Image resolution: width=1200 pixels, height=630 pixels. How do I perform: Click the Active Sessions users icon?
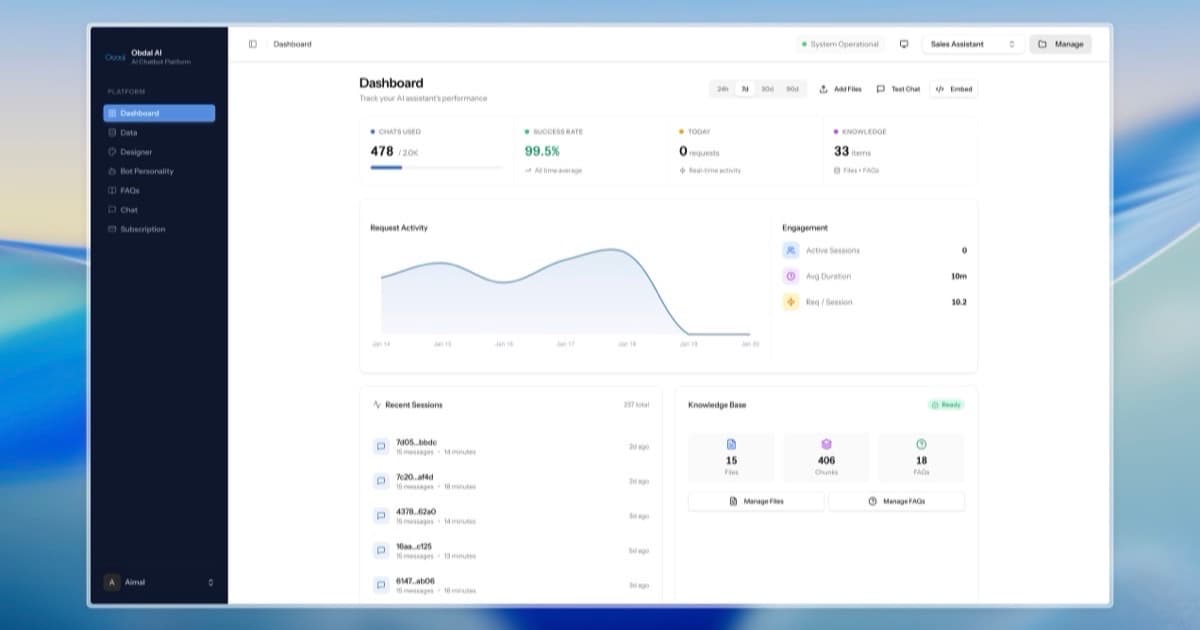791,250
